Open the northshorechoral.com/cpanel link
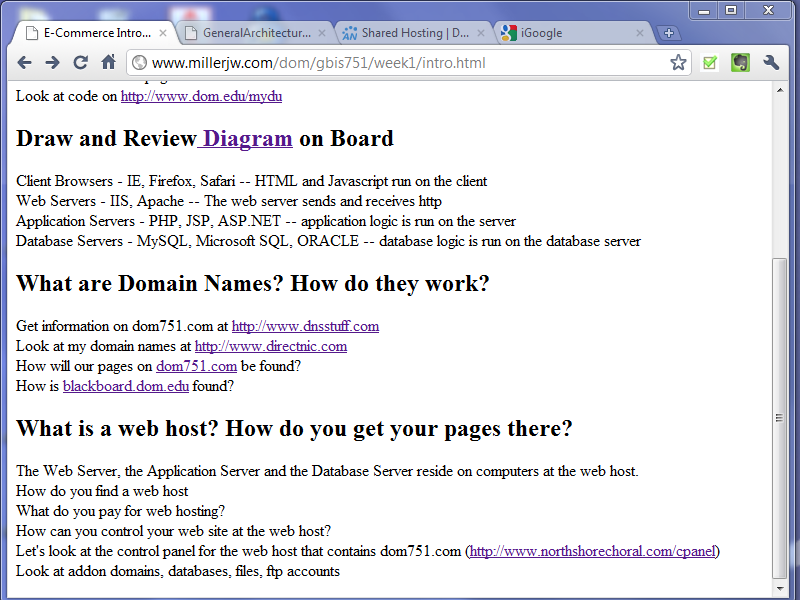800x600 pixels. pyautogui.click(x=592, y=551)
